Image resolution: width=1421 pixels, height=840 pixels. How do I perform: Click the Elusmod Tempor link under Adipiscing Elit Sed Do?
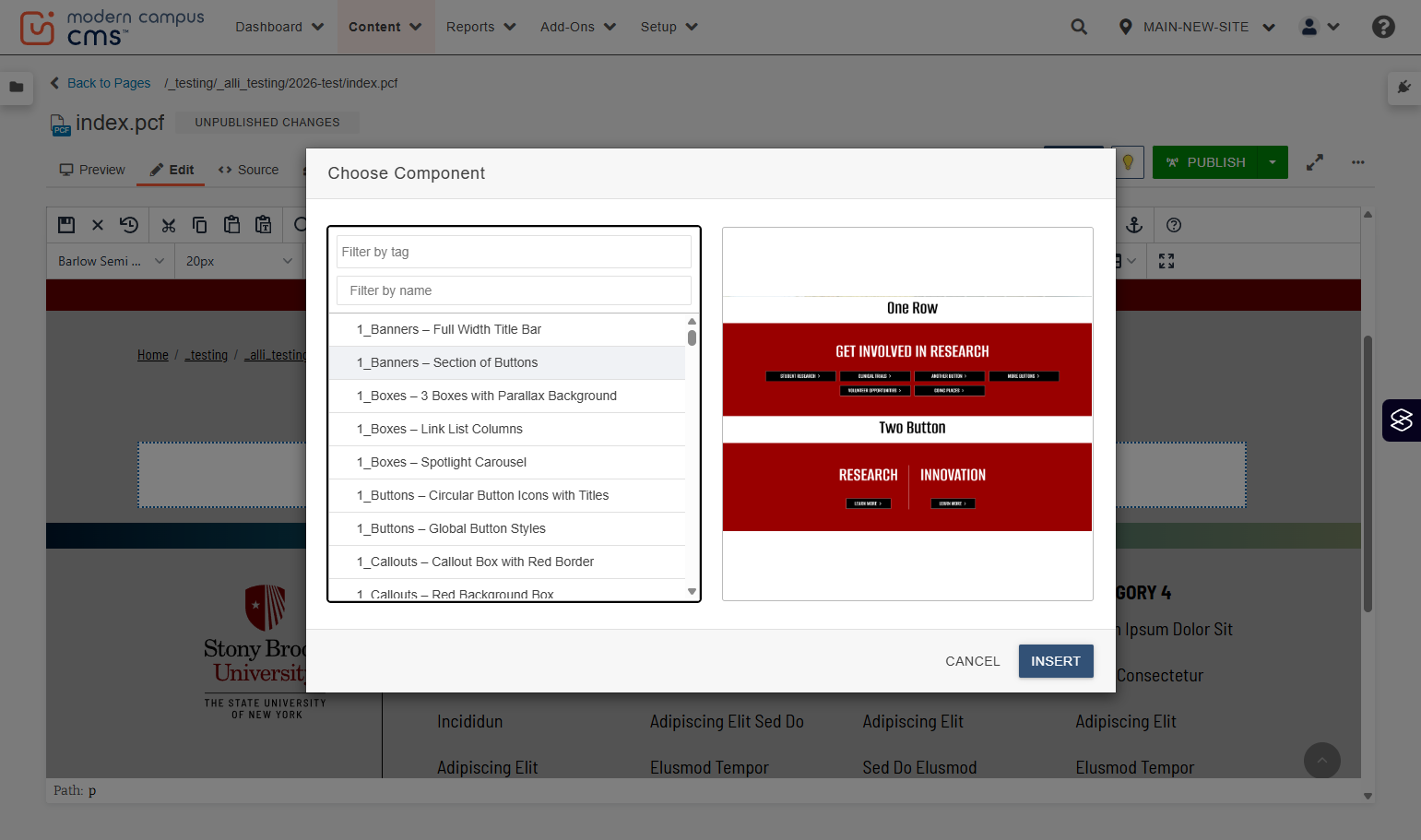tap(709, 768)
